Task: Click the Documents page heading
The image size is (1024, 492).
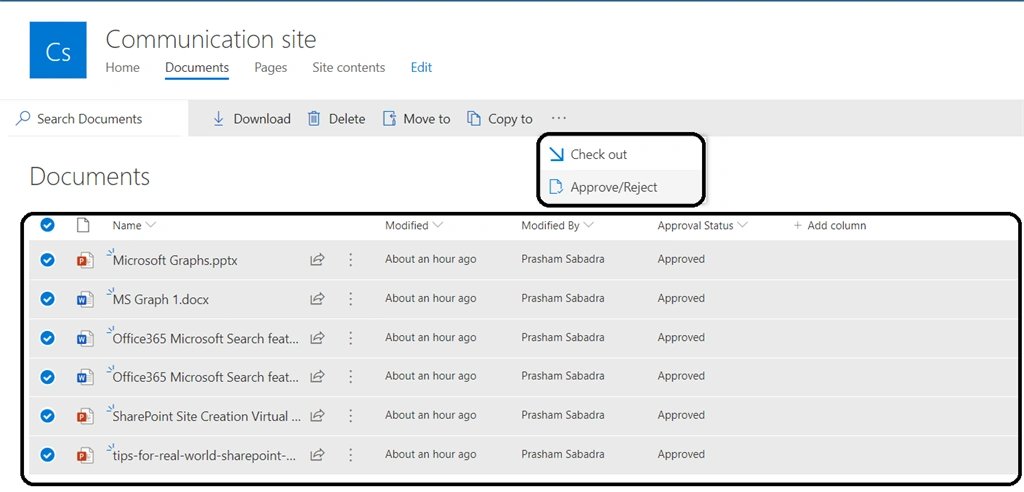Action: [x=89, y=176]
